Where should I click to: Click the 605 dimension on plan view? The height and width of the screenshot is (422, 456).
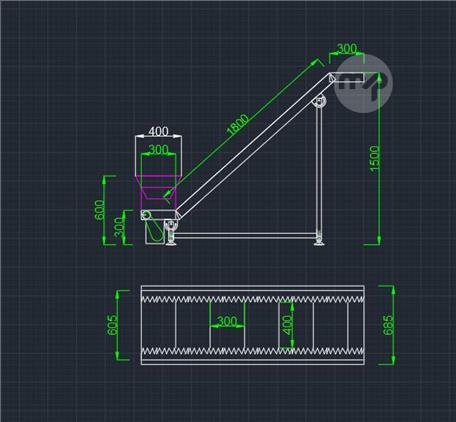[x=112, y=325]
